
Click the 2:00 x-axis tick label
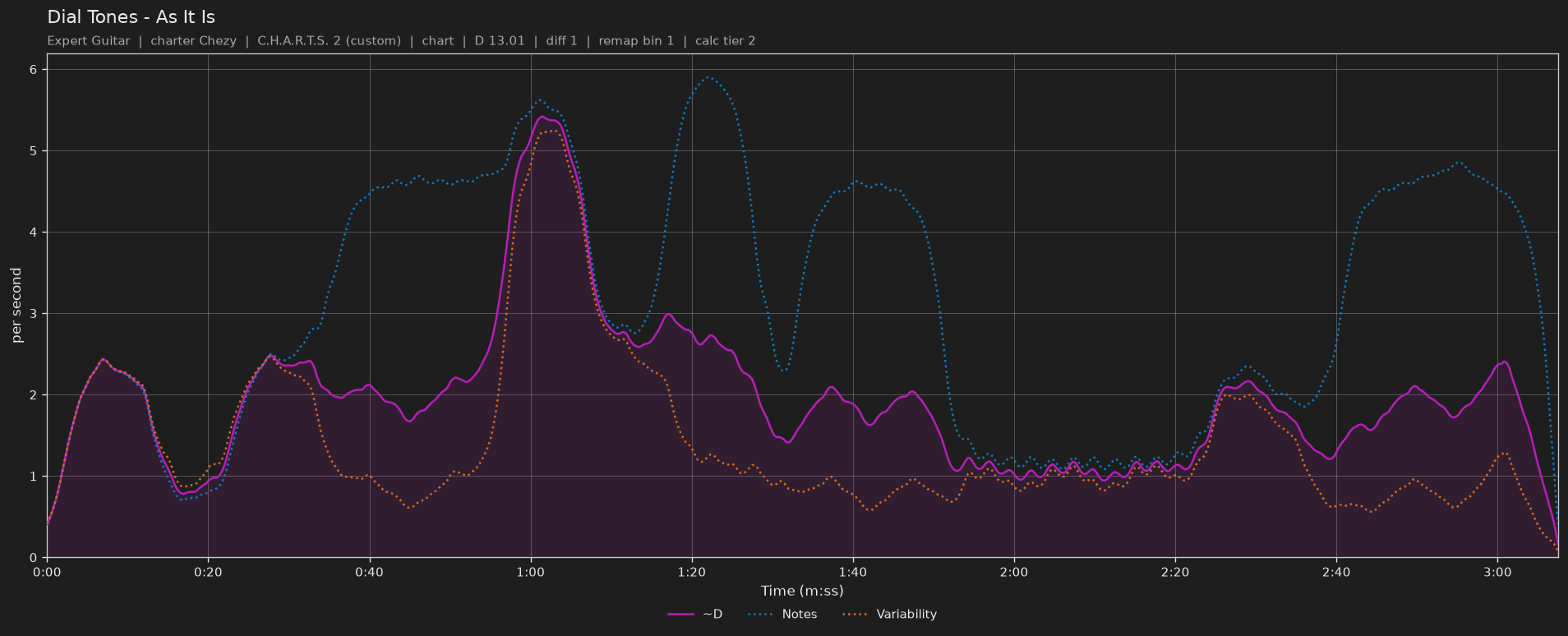coord(1014,573)
